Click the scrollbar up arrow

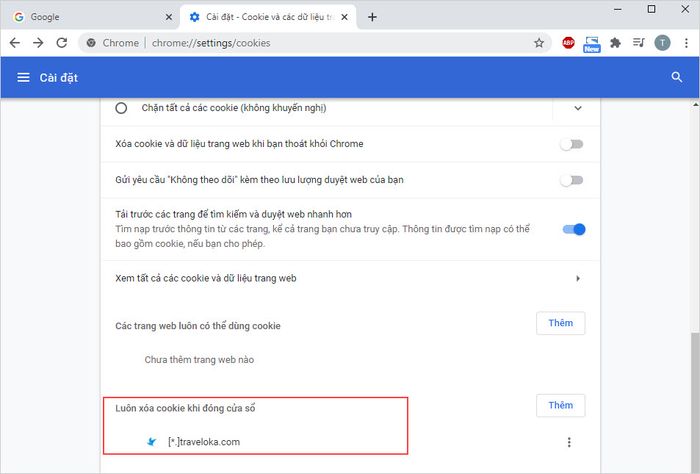tap(695, 104)
